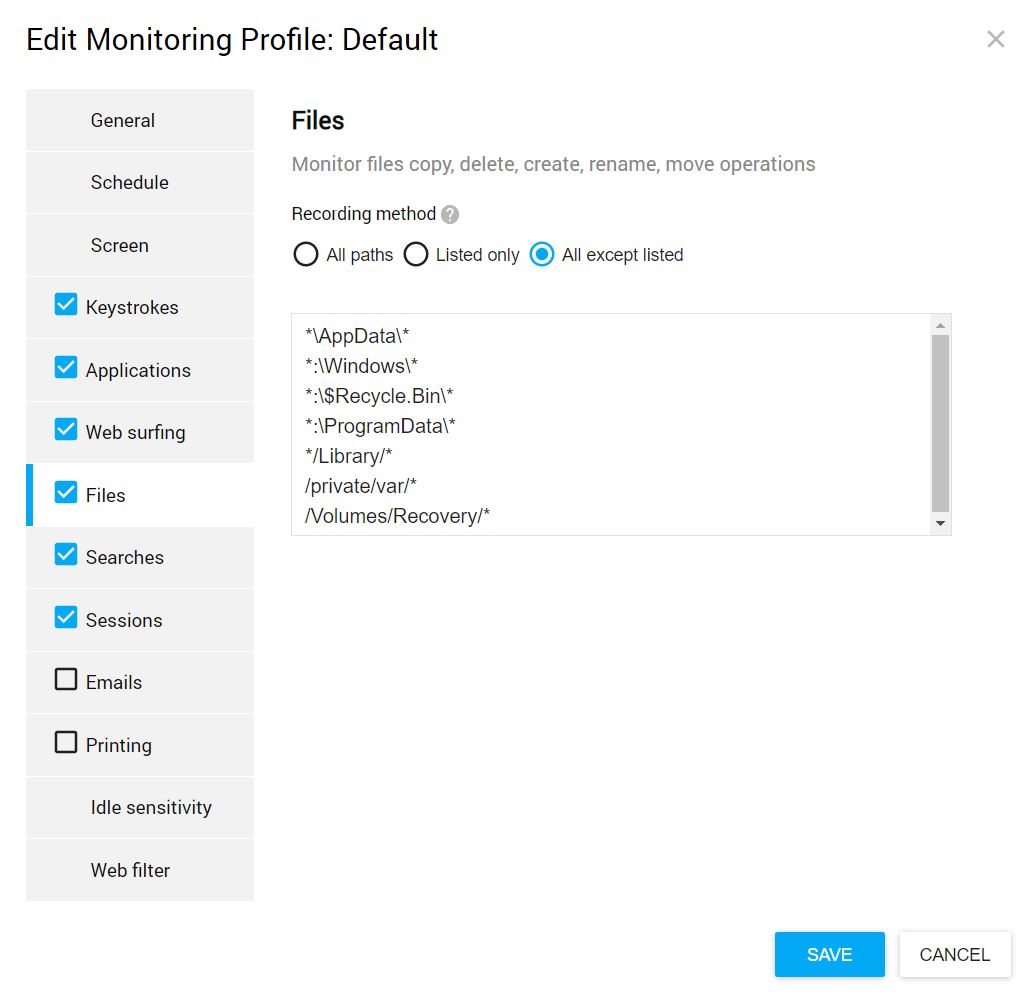Select All except listed radio button

click(x=542, y=255)
